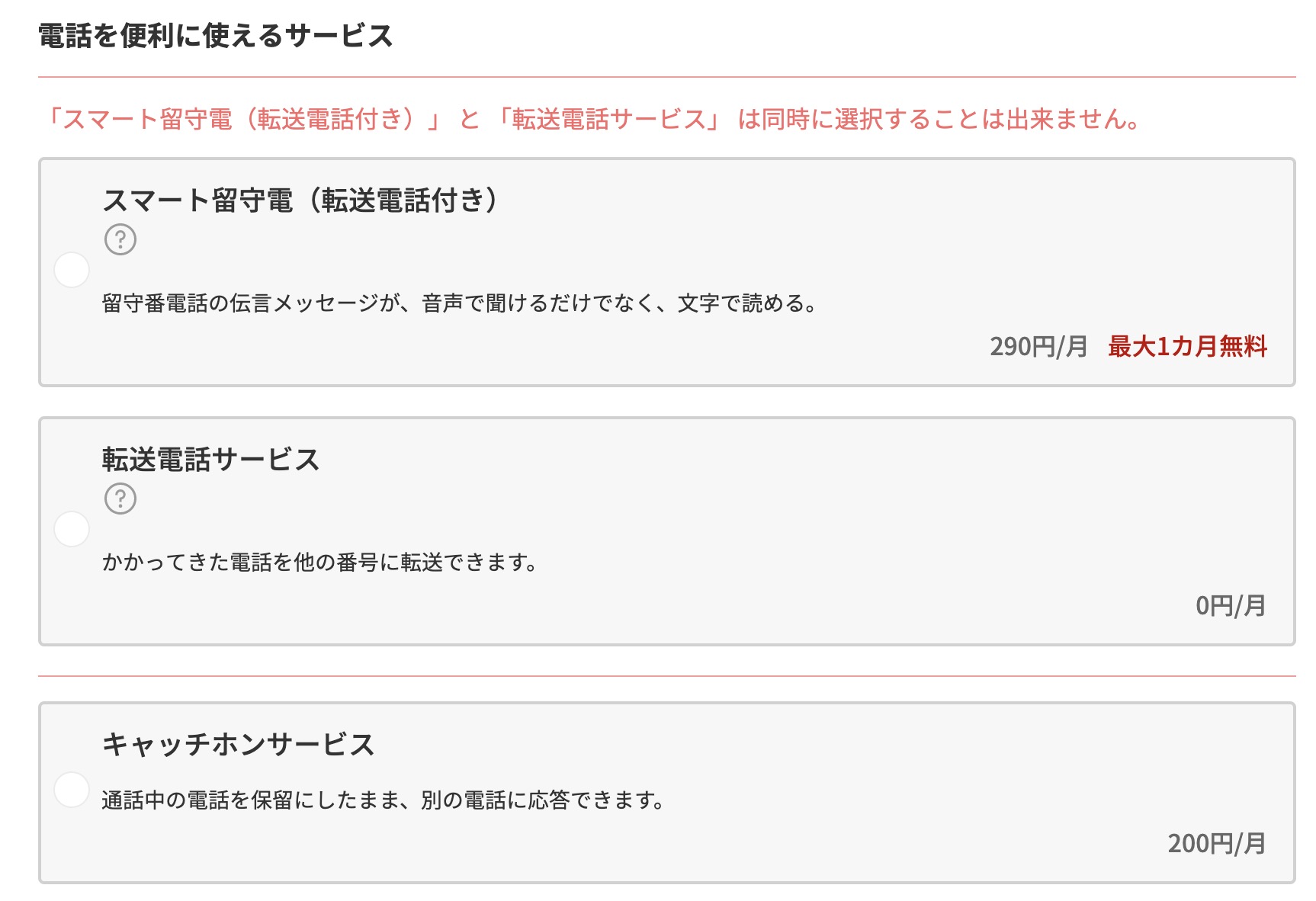Click the 200円/月 price label
Viewport: 1316px width, 901px height.
pos(1217,844)
